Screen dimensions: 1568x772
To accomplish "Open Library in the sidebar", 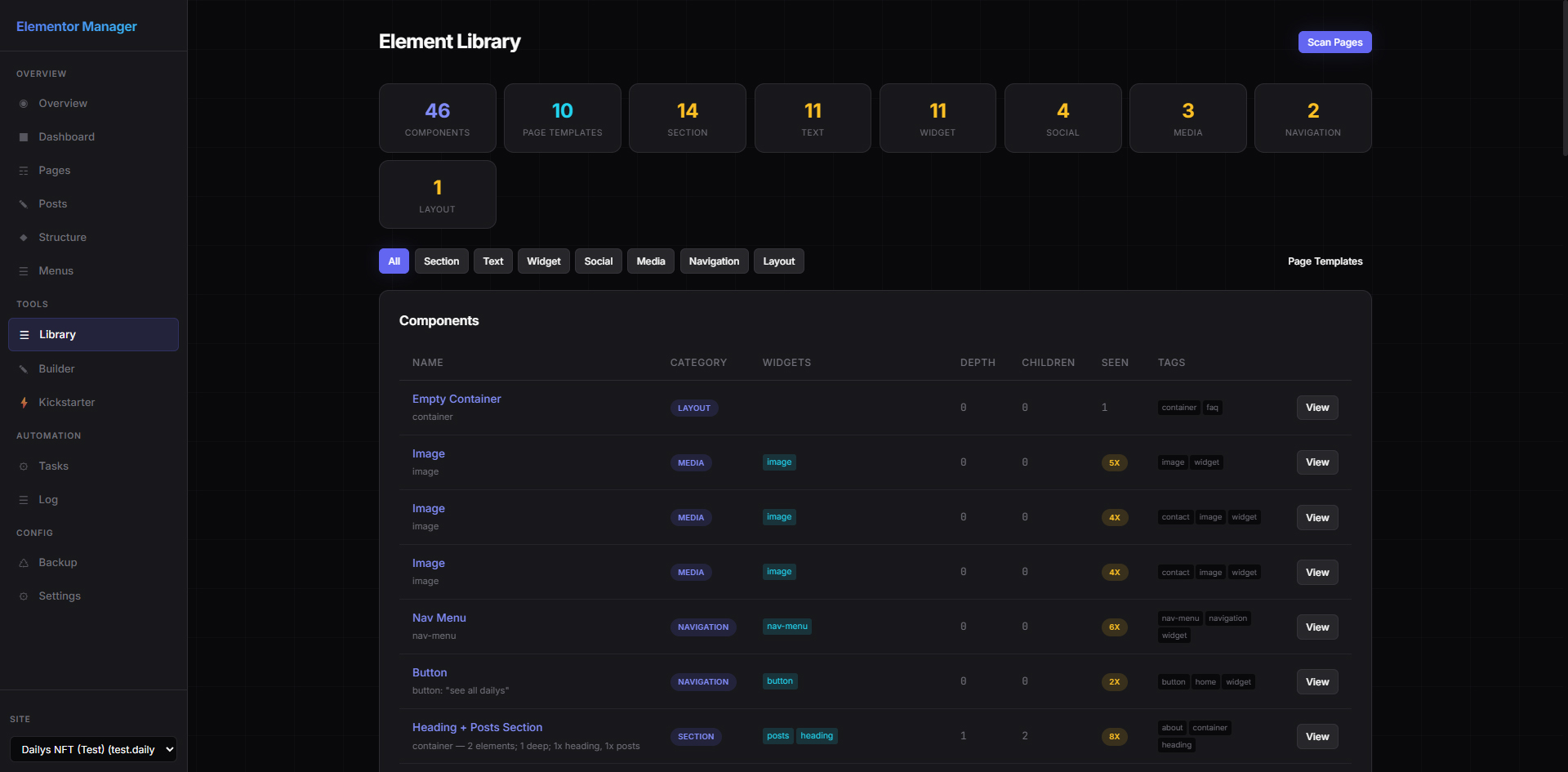I will pos(93,335).
